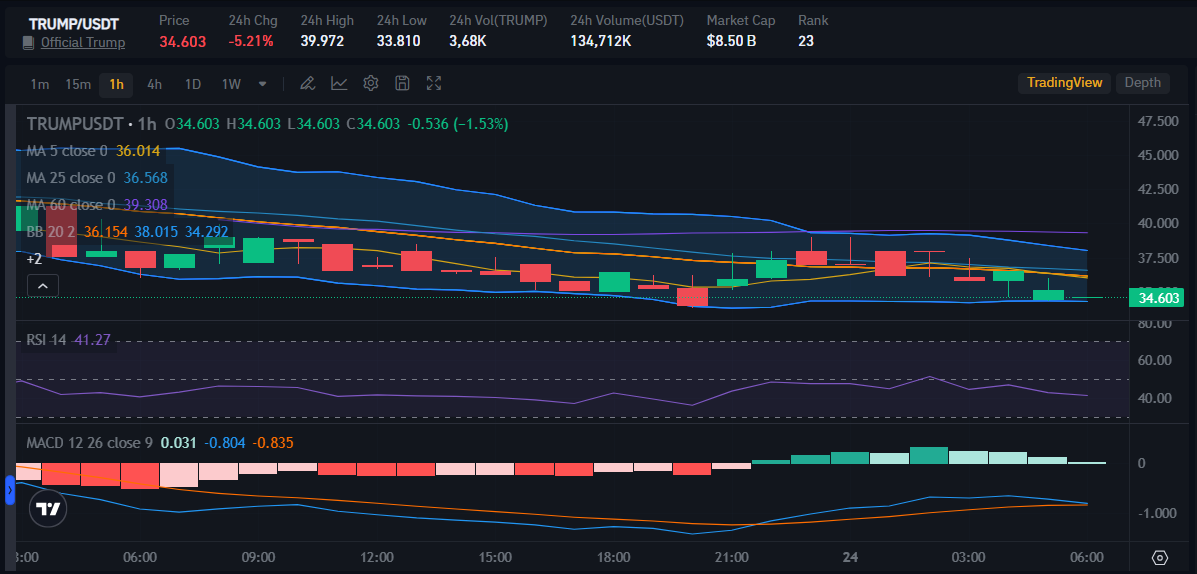Click the 12:00 time axis label

pos(377,556)
